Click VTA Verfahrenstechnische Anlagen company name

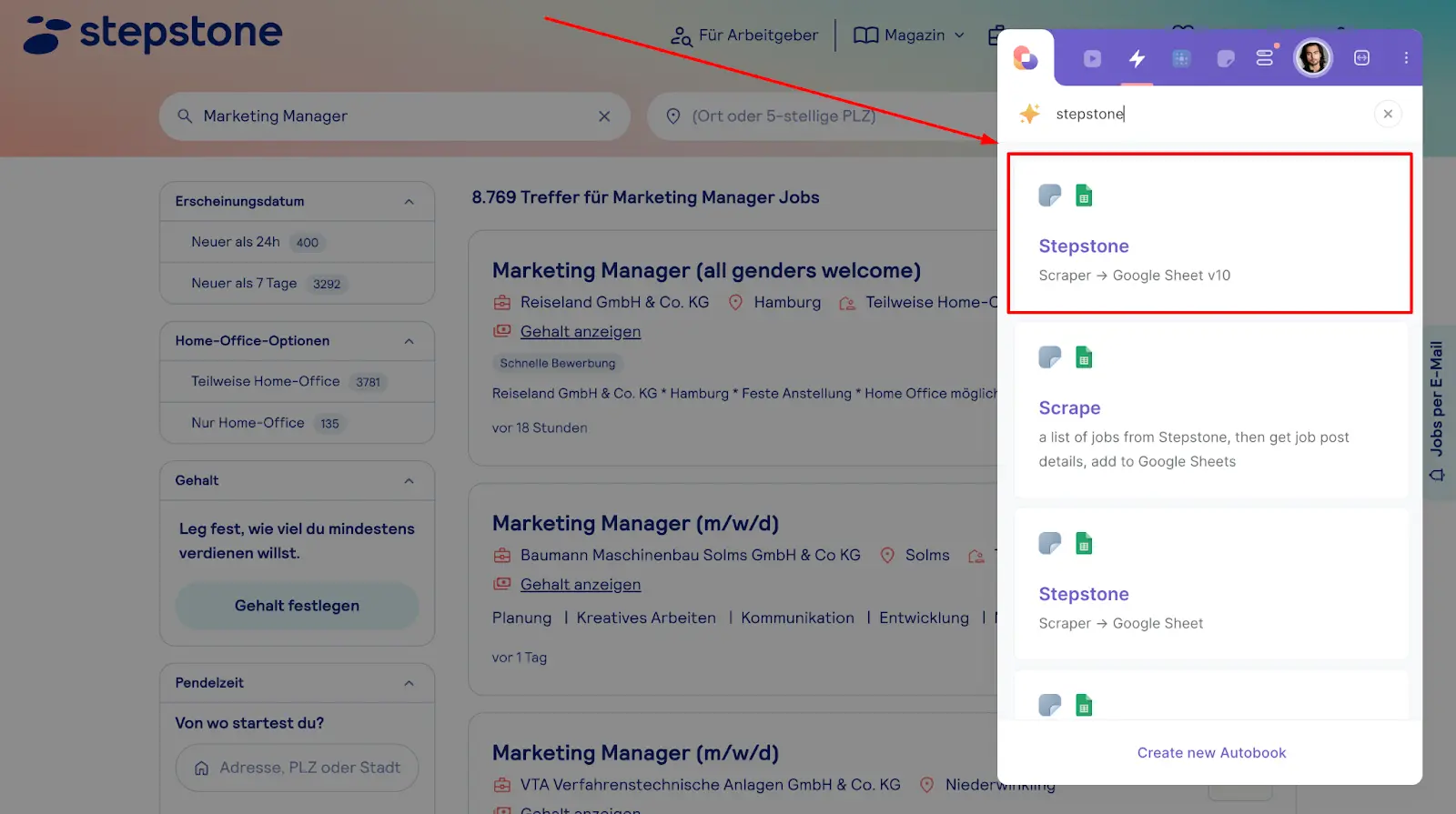click(x=710, y=784)
